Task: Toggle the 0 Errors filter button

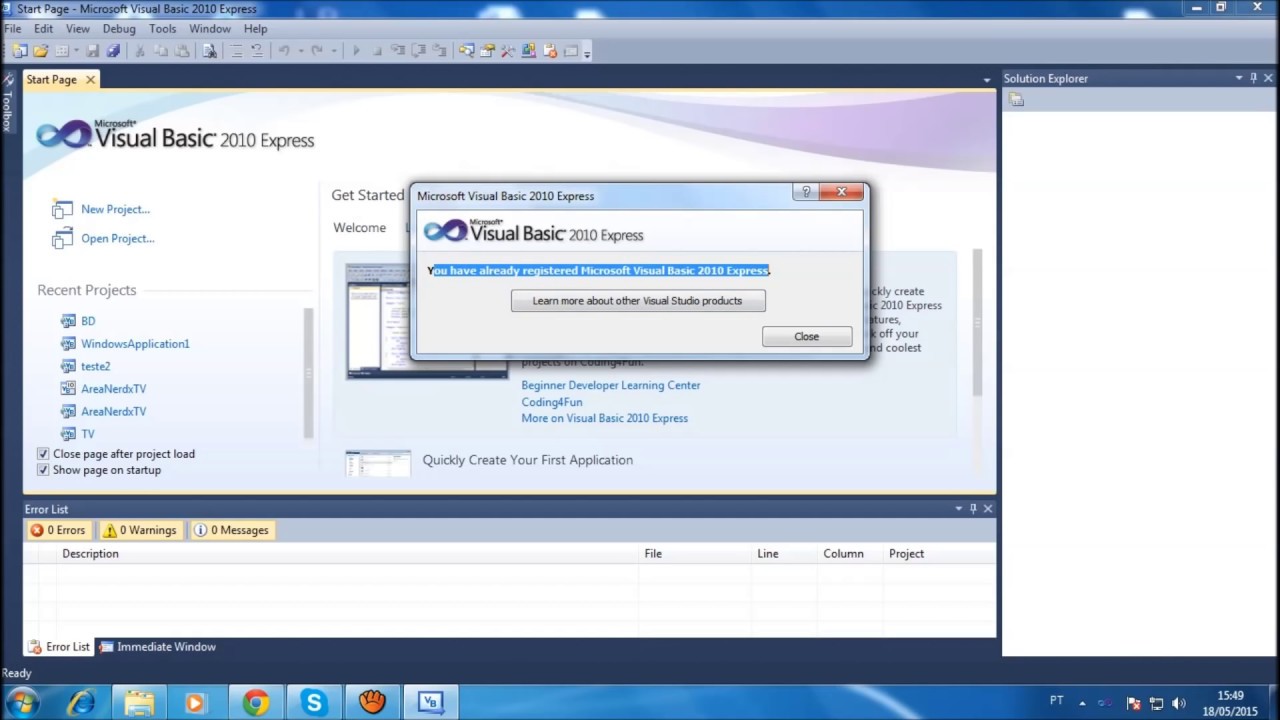Action: [x=58, y=530]
